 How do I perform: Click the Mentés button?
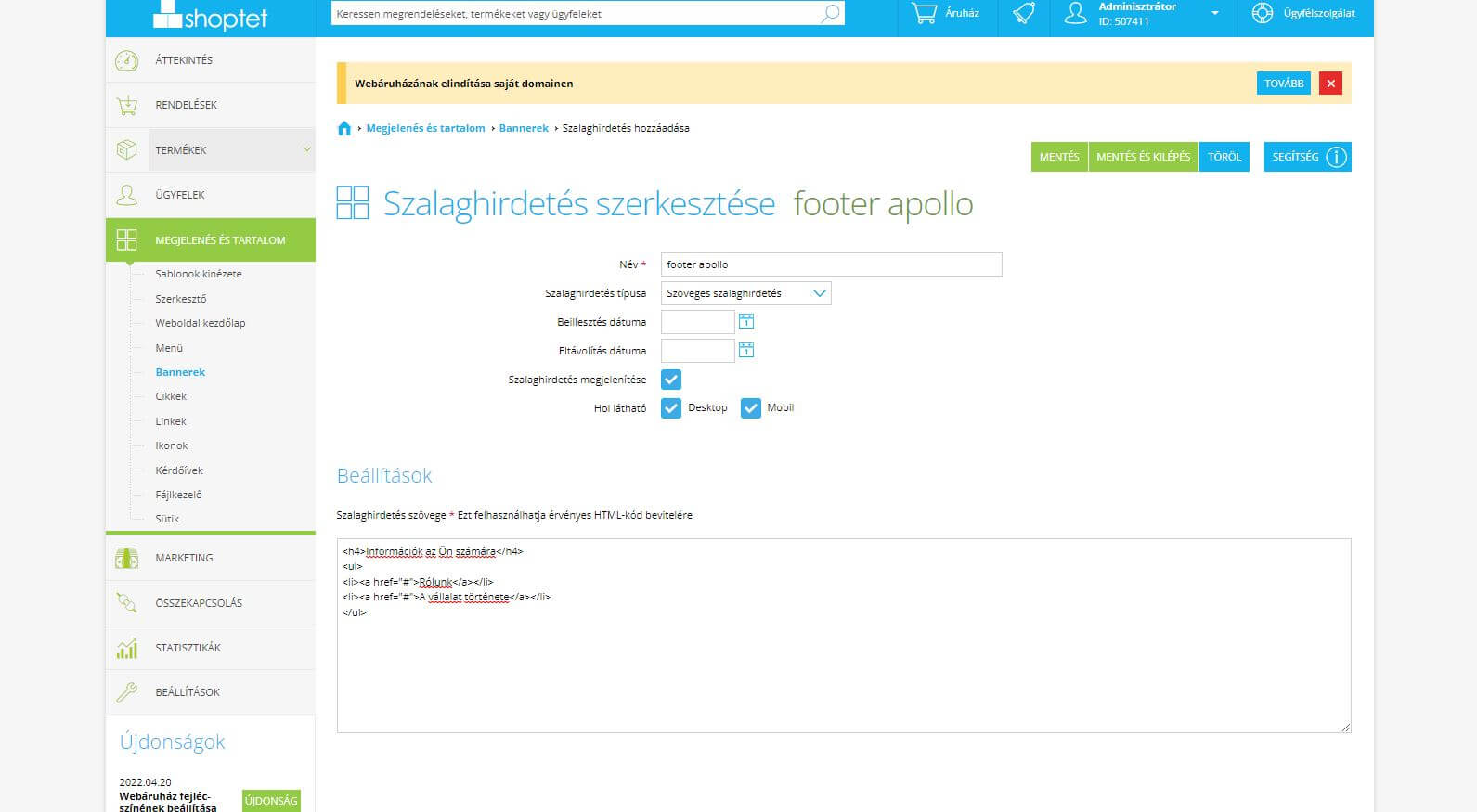coord(1059,157)
